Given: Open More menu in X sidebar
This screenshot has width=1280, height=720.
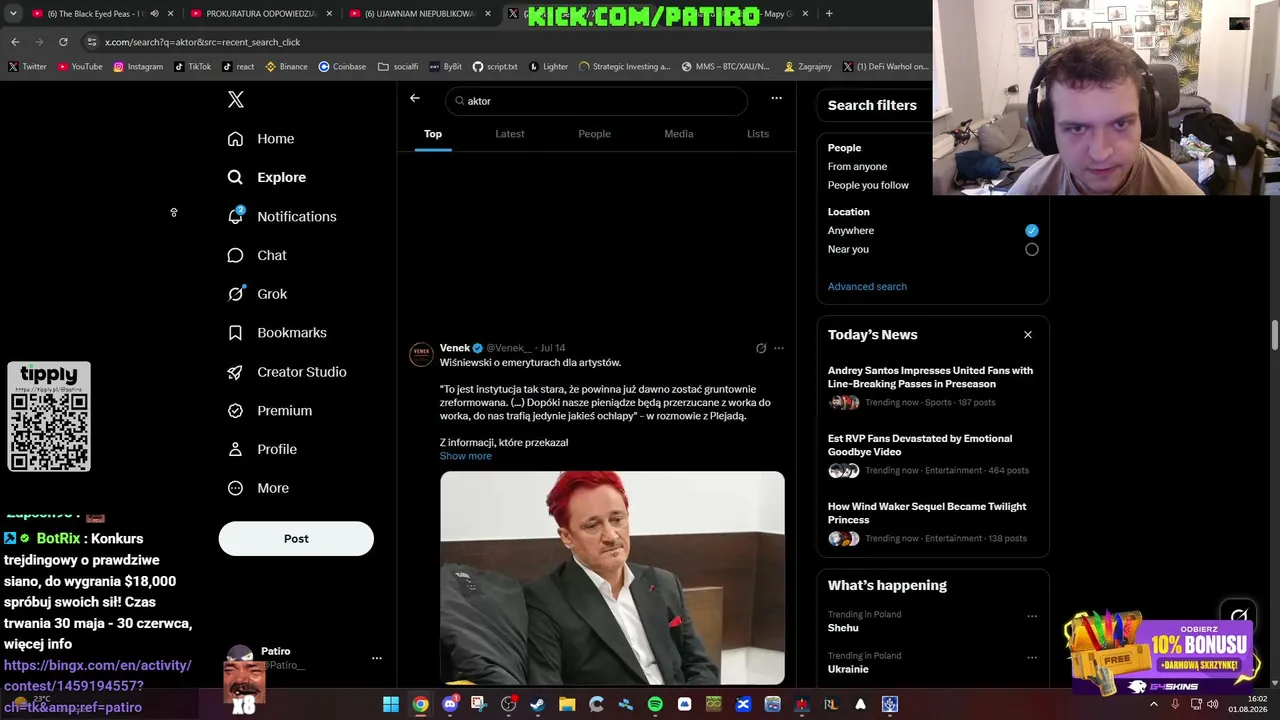Looking at the screenshot, I should point(258,488).
